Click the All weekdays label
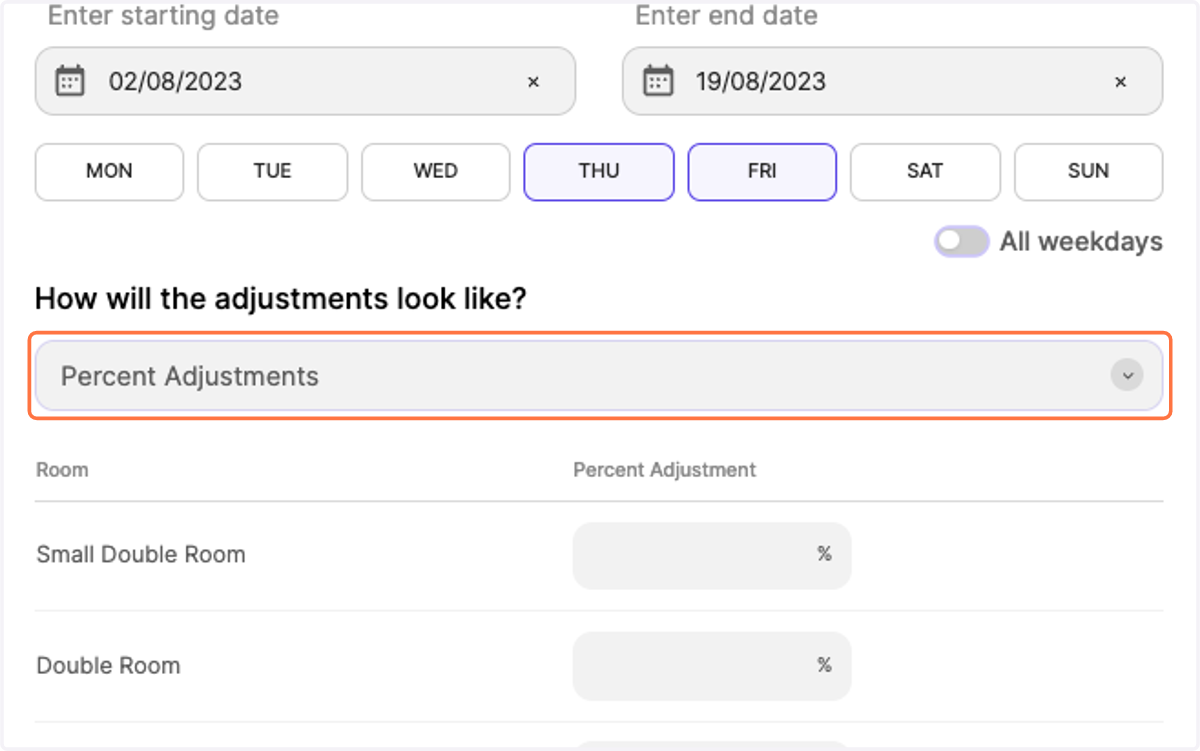Screen dimensions: 1200x751 [1081, 242]
